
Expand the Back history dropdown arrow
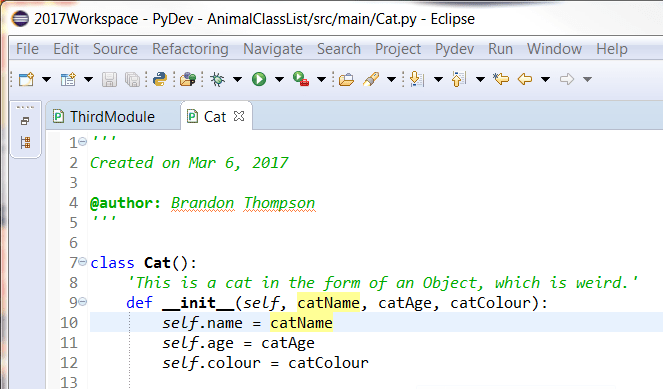545,79
